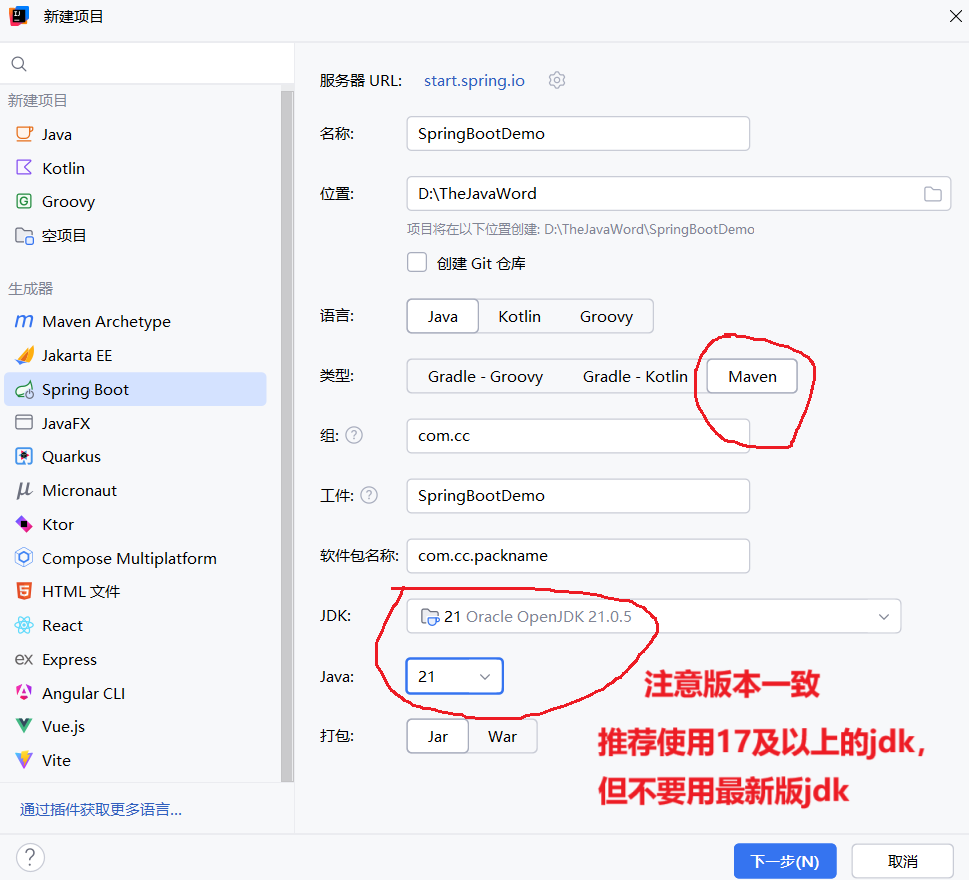Select Groovy as the language

point(606,316)
